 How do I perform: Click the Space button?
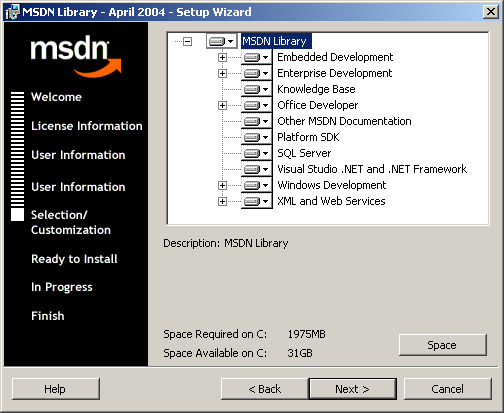point(443,345)
